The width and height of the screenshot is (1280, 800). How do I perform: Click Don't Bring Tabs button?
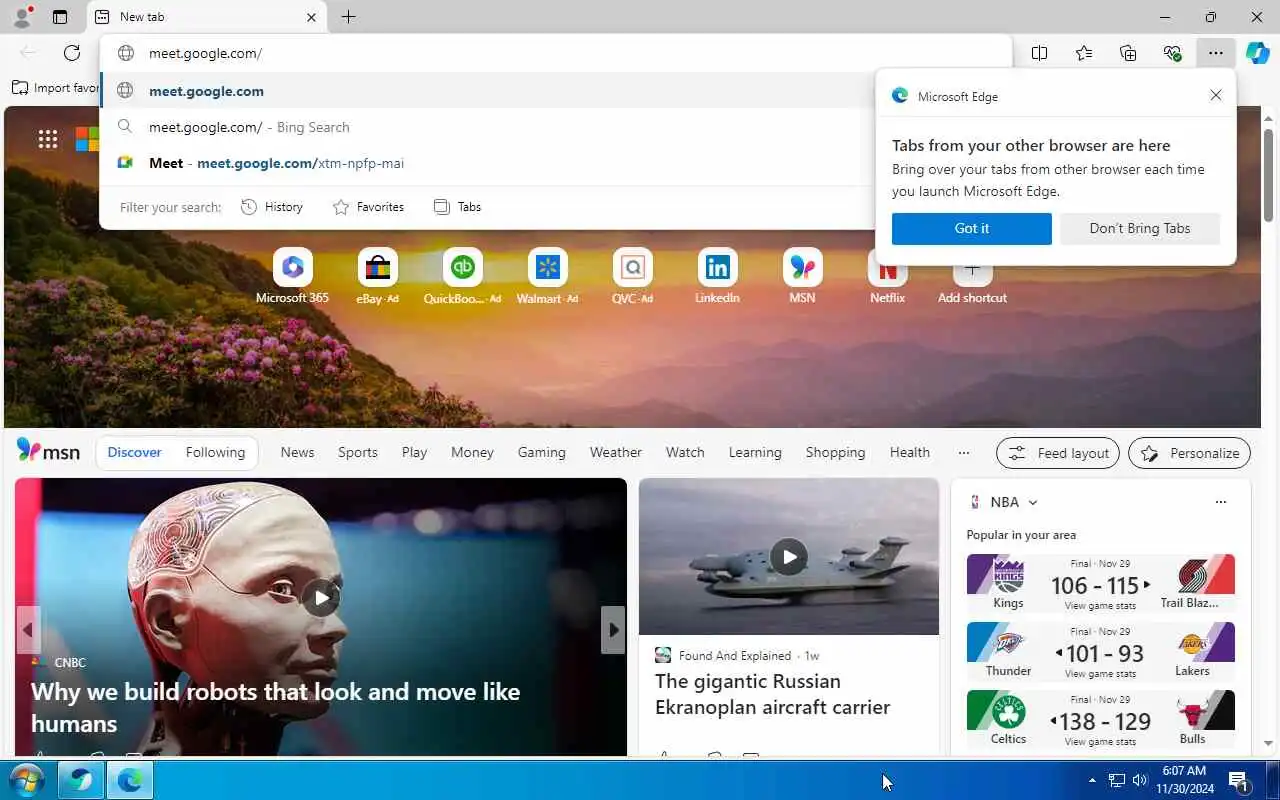(1140, 228)
